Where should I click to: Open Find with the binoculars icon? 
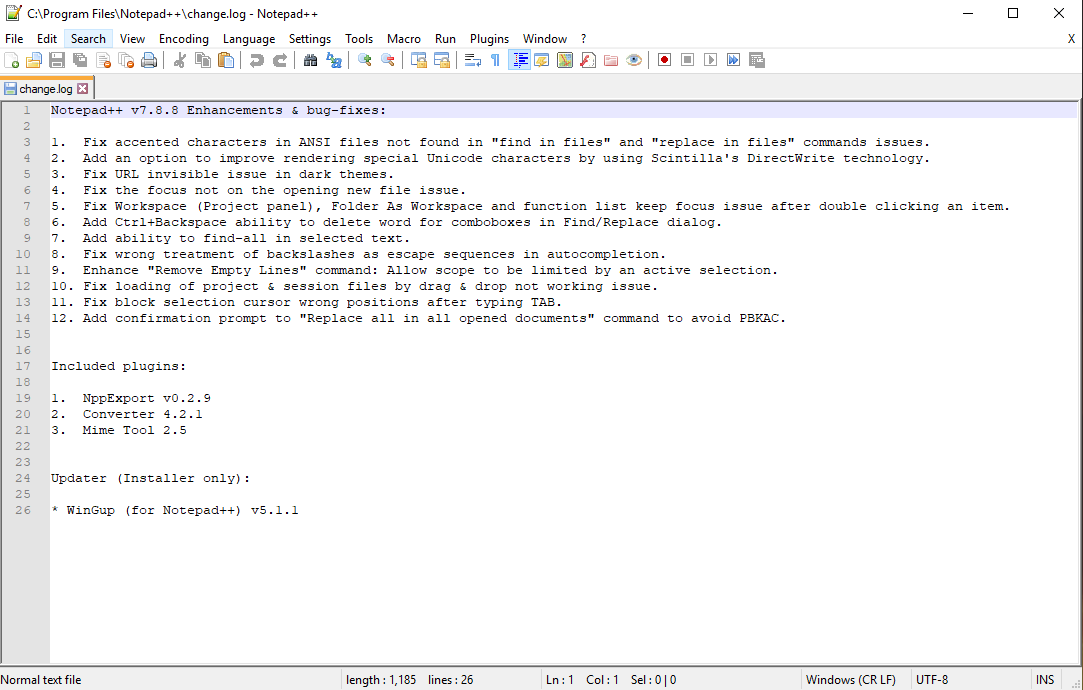311,60
